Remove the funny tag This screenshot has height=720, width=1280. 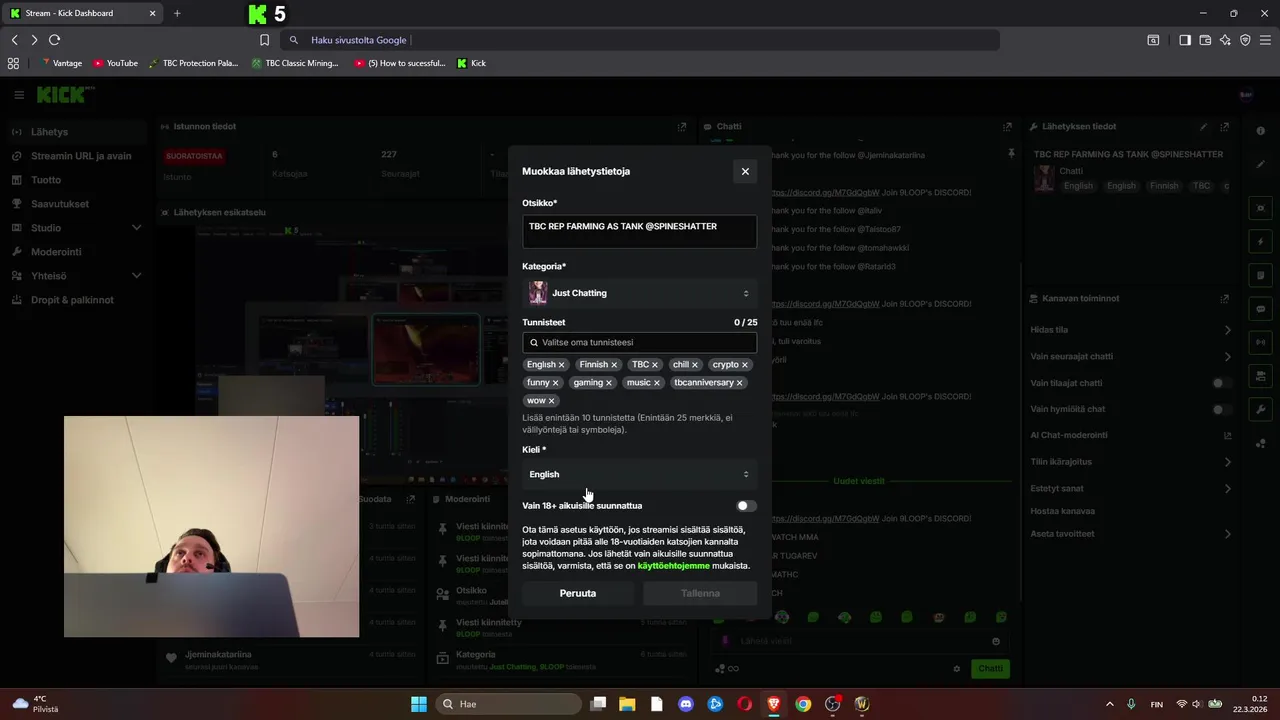pyautogui.click(x=555, y=383)
